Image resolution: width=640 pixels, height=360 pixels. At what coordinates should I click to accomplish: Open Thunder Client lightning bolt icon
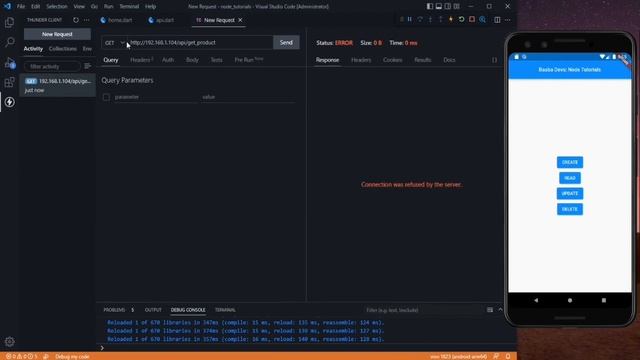[x=9, y=102]
